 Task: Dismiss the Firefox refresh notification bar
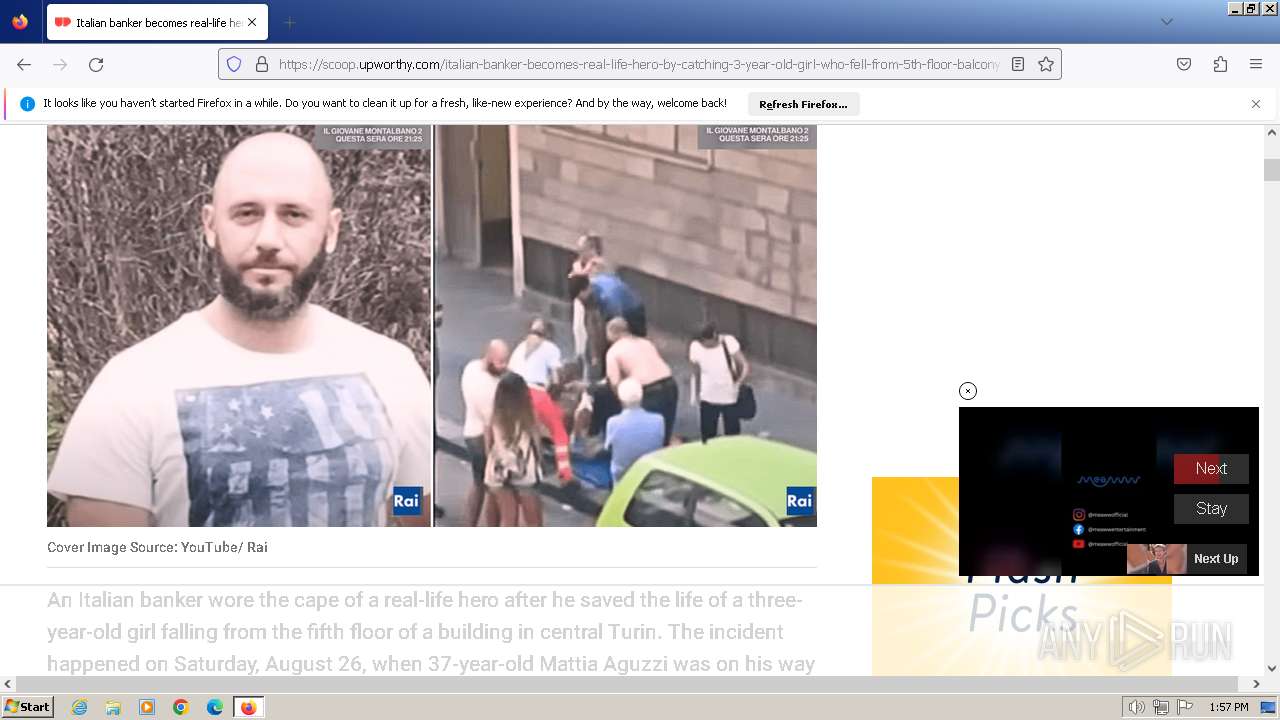1256,104
